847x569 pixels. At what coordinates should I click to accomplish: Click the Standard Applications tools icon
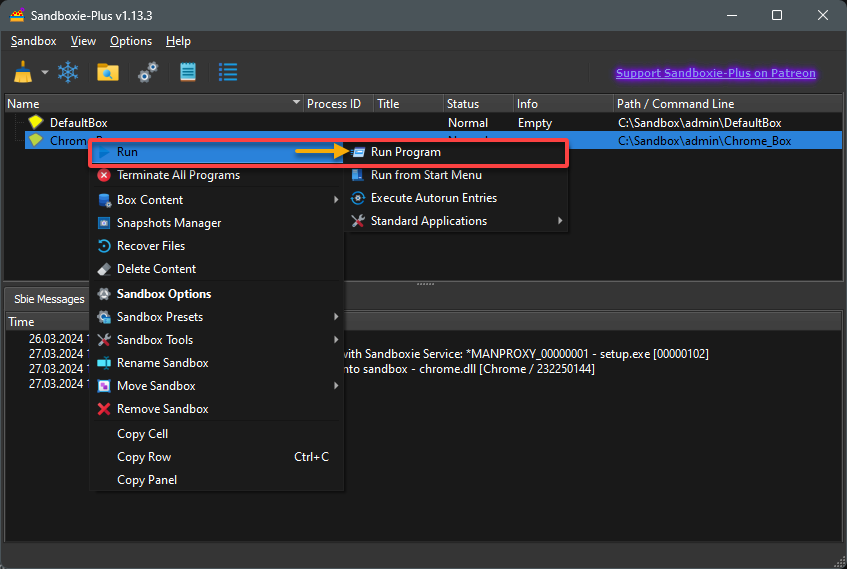pyautogui.click(x=358, y=221)
